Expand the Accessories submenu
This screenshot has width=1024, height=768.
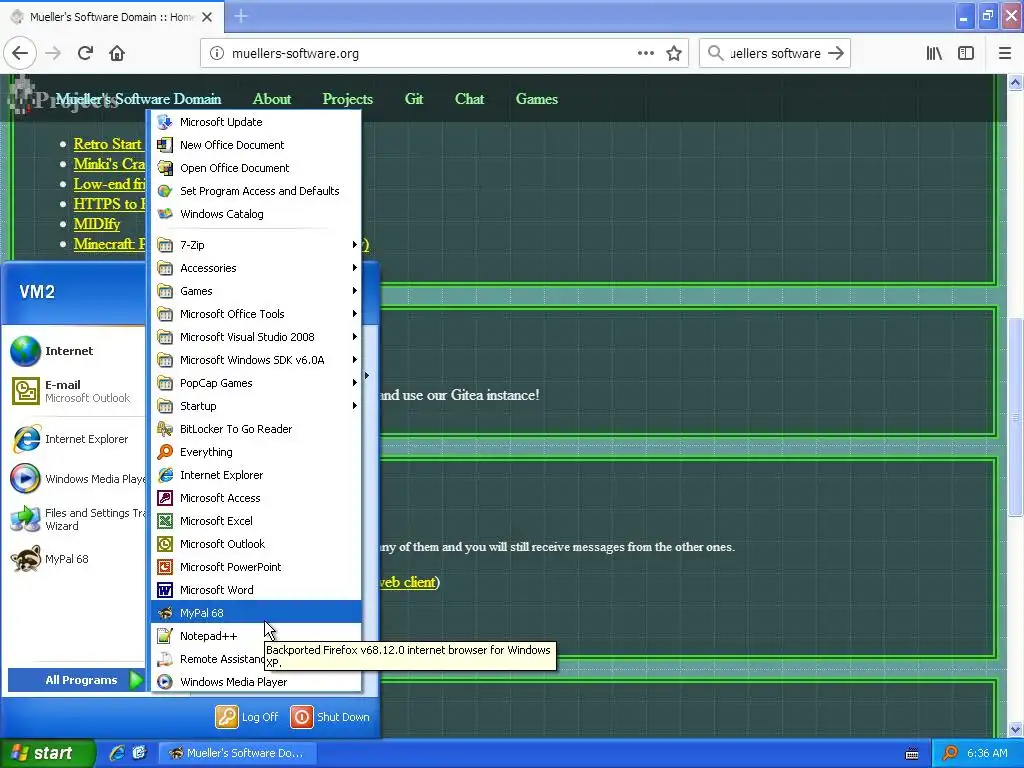coord(257,268)
